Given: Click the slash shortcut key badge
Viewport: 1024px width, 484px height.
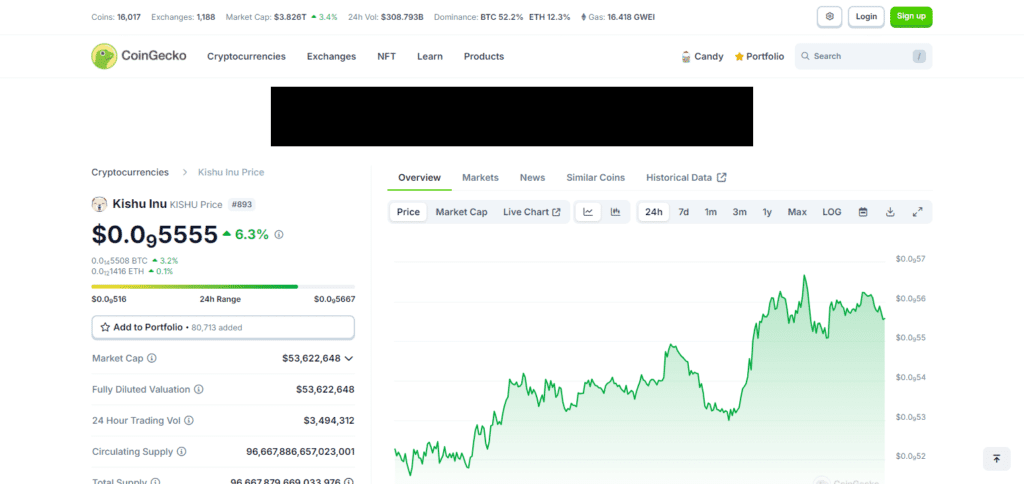Looking at the screenshot, I should (920, 57).
